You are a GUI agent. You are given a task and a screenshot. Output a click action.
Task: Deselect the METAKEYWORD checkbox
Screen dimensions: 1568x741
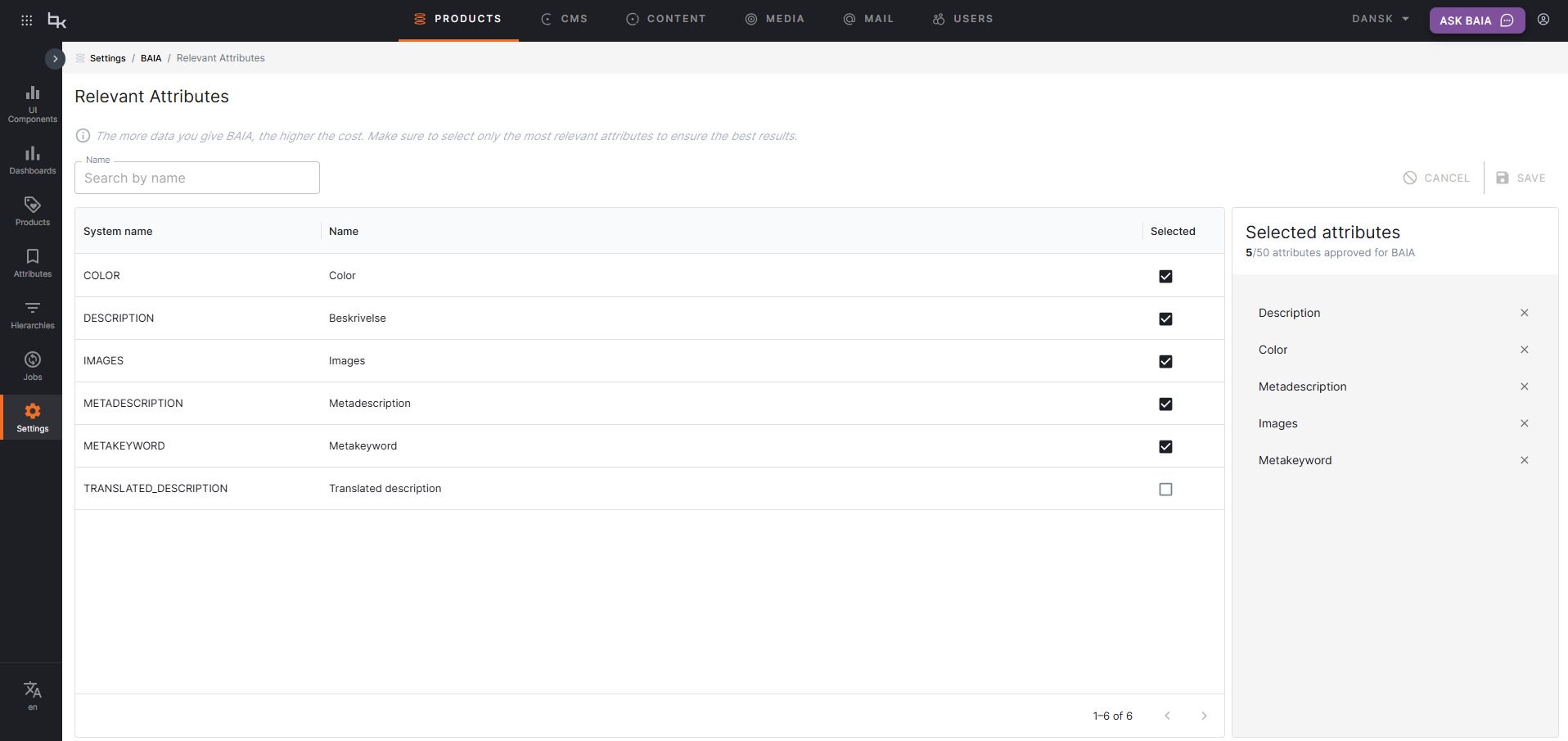coord(1165,447)
